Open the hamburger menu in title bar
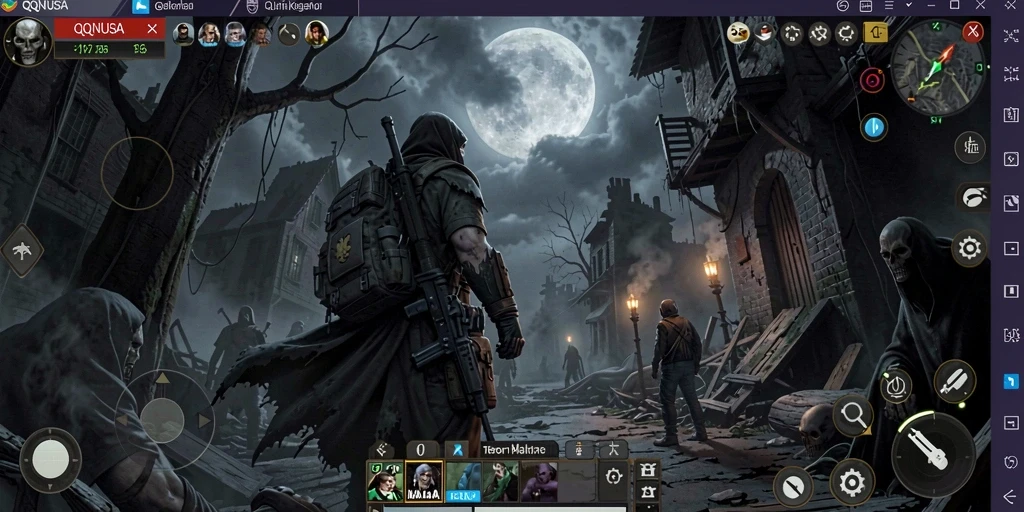The width and height of the screenshot is (1024, 512). coord(889,5)
